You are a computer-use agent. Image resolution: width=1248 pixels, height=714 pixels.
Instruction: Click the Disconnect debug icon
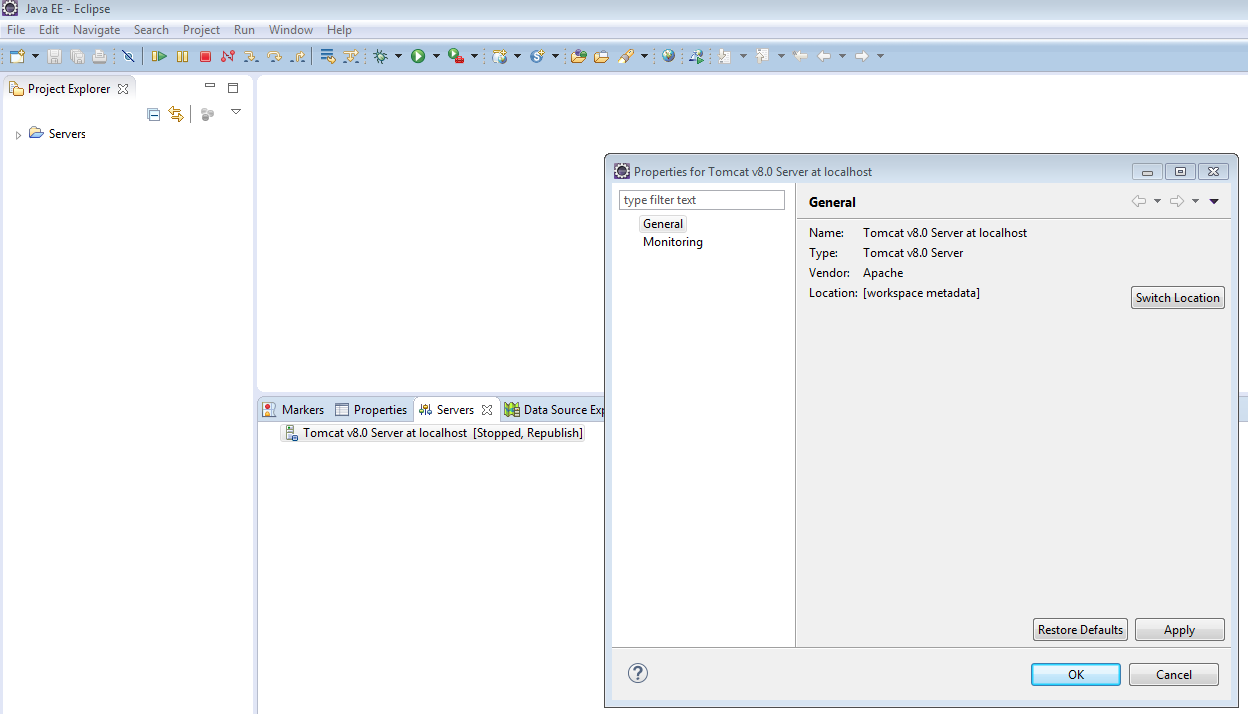[x=228, y=56]
